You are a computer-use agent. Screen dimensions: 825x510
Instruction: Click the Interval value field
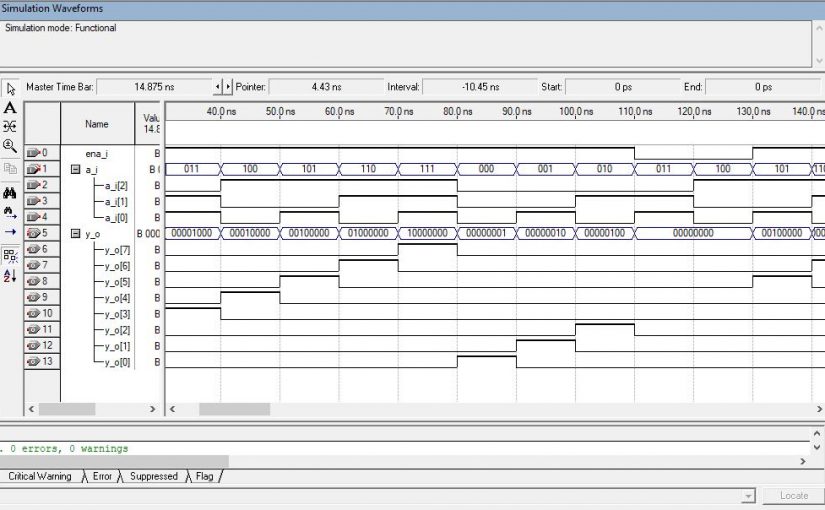[x=480, y=87]
